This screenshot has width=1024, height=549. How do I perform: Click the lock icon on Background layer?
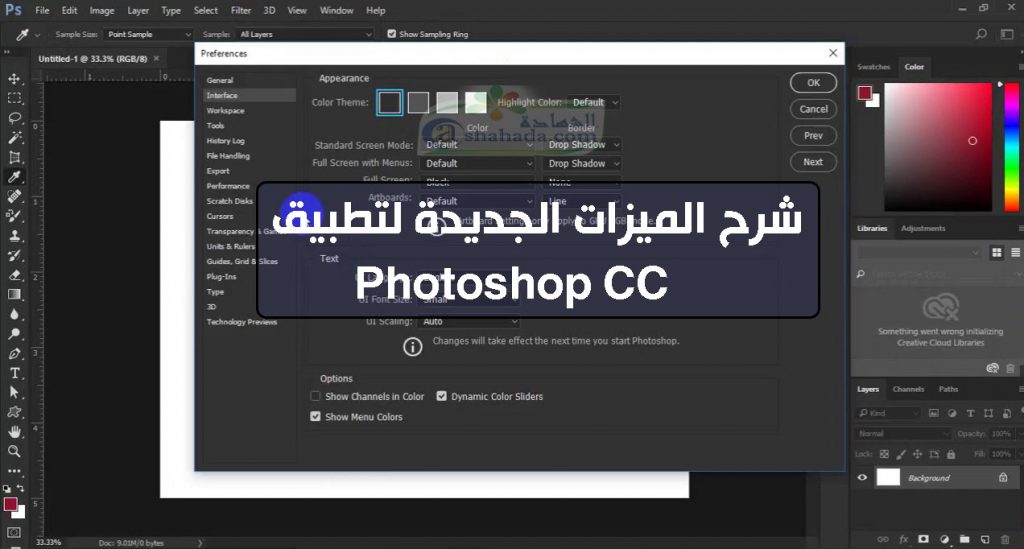click(x=1003, y=478)
